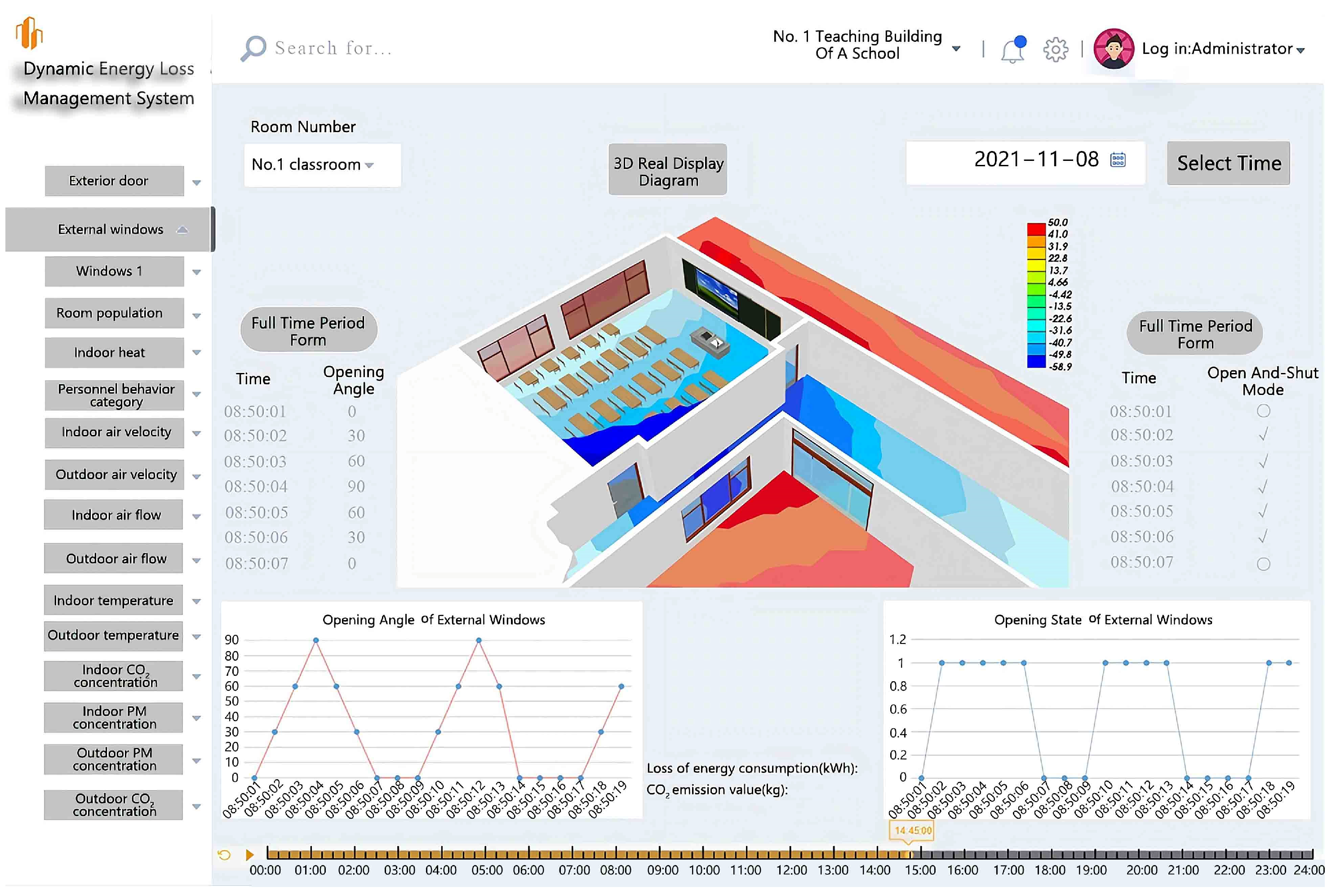
Task: Open the calendar date picker icon
Action: pos(1118,160)
